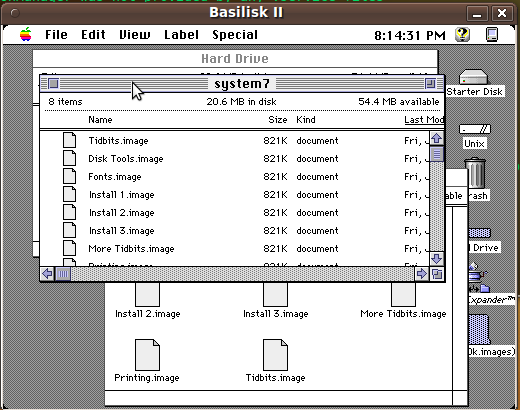520x410 pixels.
Task: Select the Install 2.image icon in system7 list
Action: coord(69,212)
